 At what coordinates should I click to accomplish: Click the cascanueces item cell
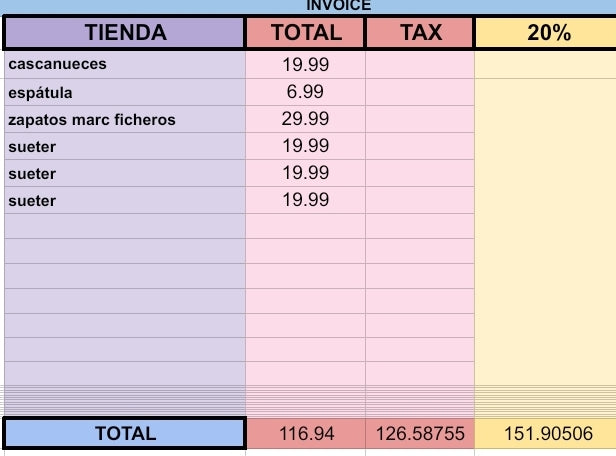125,65
